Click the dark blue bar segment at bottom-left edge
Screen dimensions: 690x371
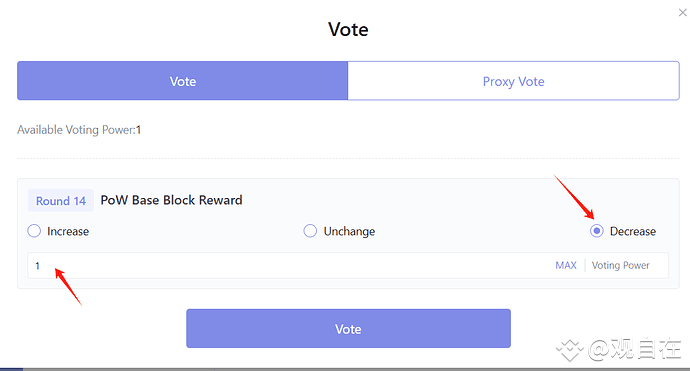(11, 369)
